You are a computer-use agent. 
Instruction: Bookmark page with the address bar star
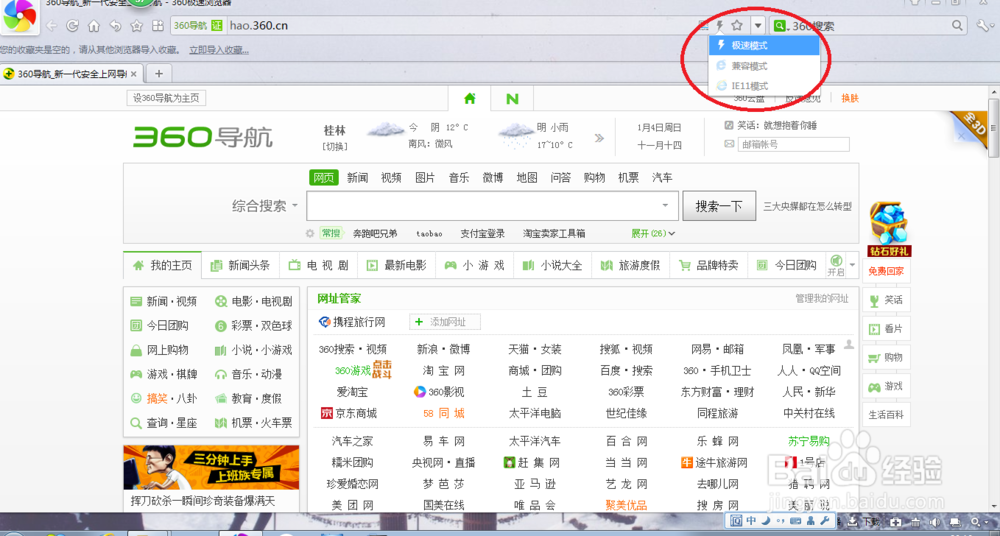(737, 26)
